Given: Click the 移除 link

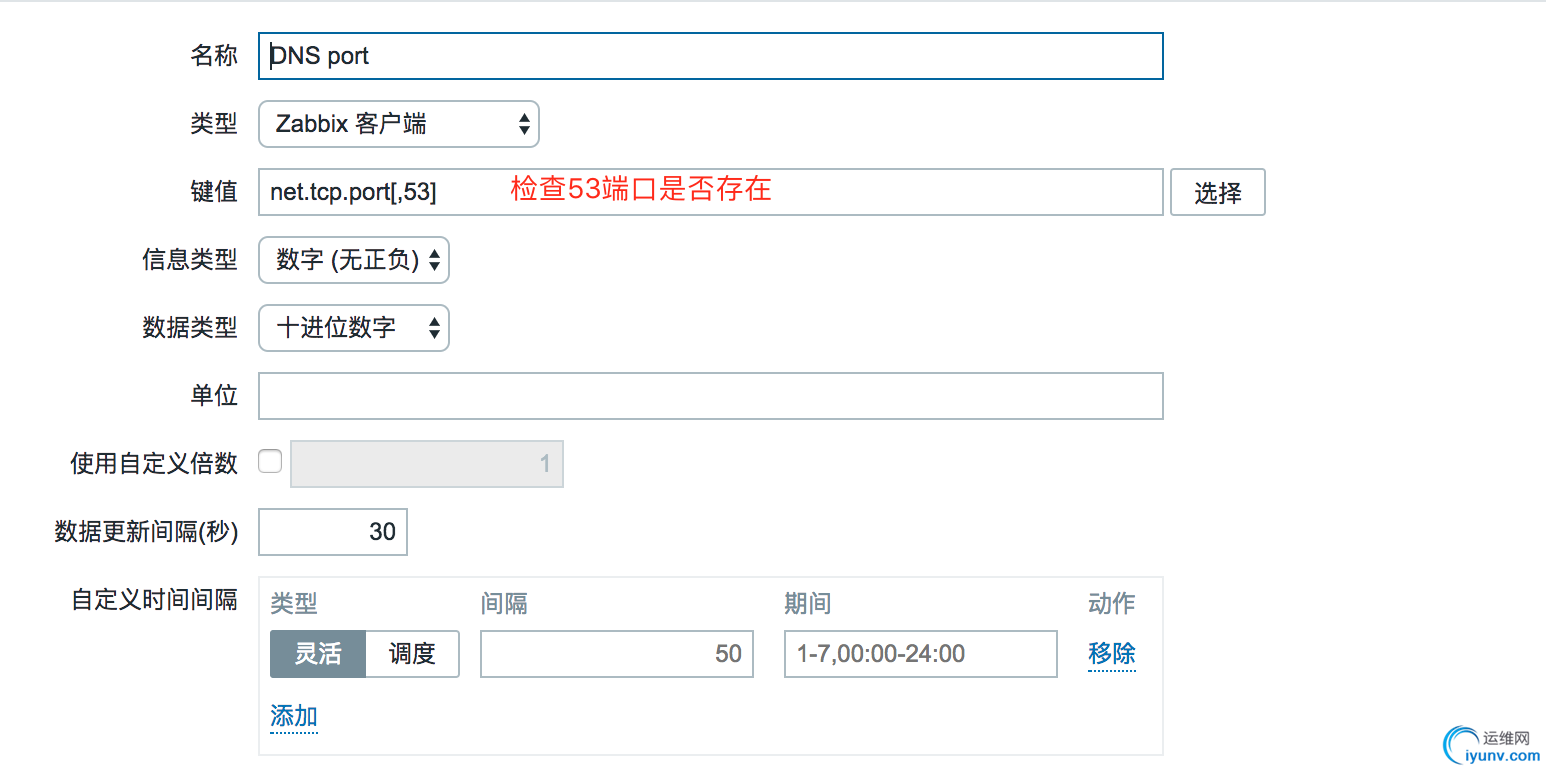Looking at the screenshot, I should pyautogui.click(x=1112, y=654).
